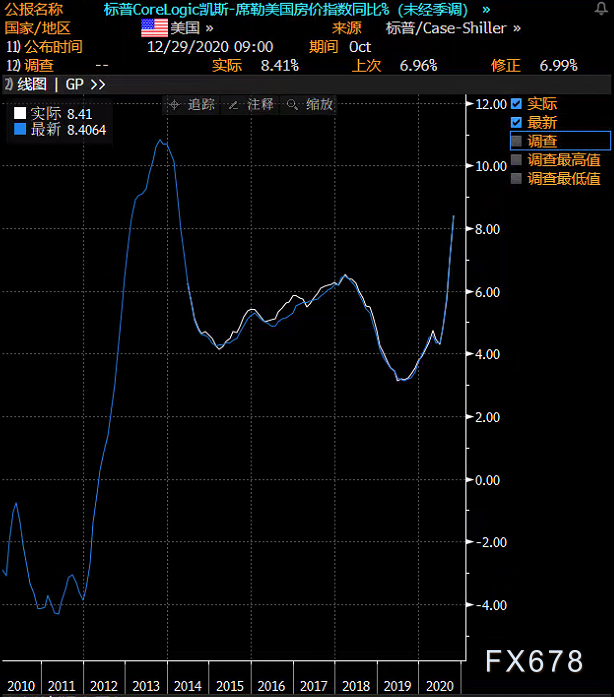614x697 pixels.
Task: Expand the source chevron after Case-Shiller
Action: [517, 28]
